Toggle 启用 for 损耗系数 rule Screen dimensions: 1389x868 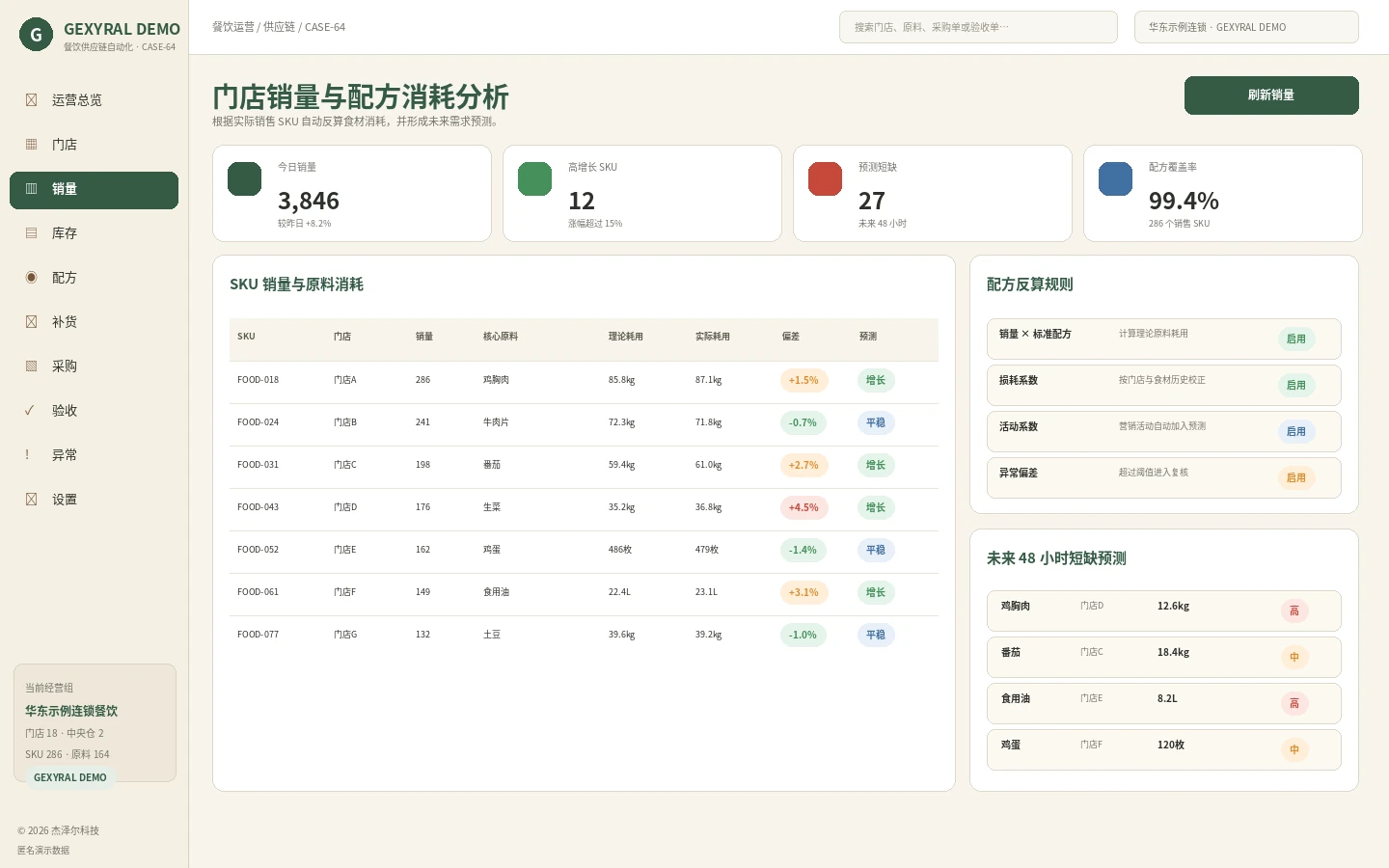1296,386
